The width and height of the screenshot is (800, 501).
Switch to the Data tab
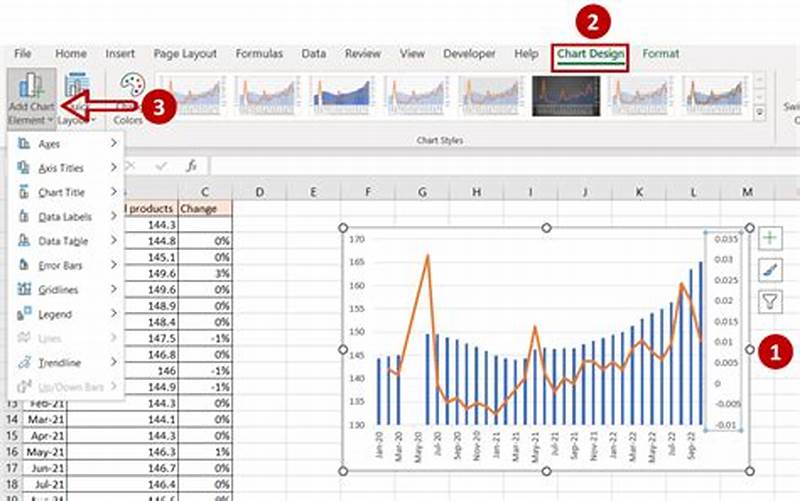tap(313, 54)
